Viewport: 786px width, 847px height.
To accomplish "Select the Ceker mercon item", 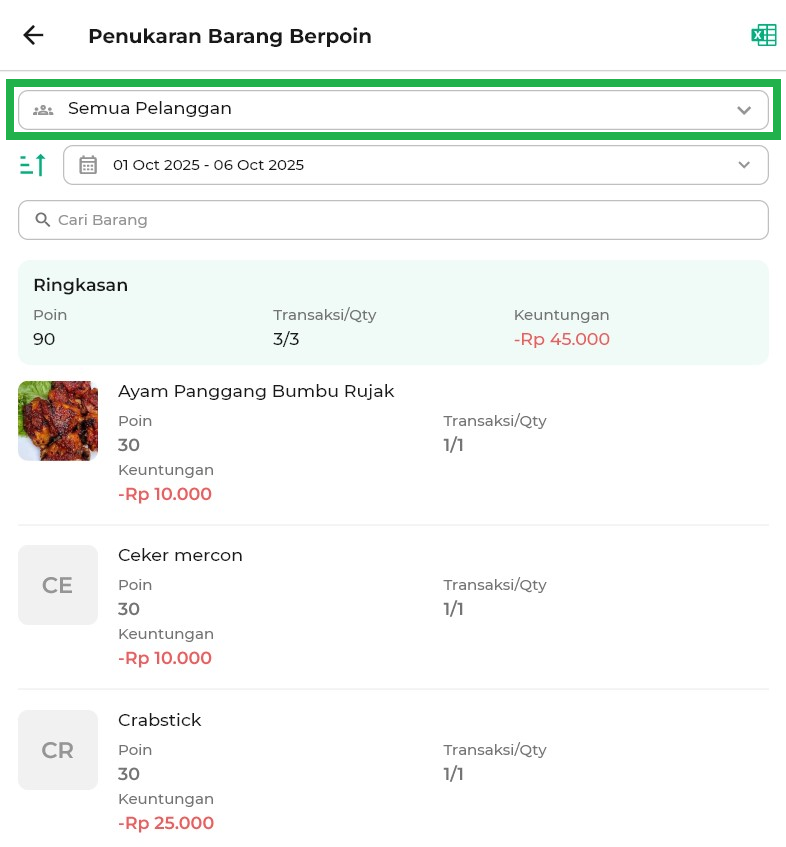I will point(180,555).
